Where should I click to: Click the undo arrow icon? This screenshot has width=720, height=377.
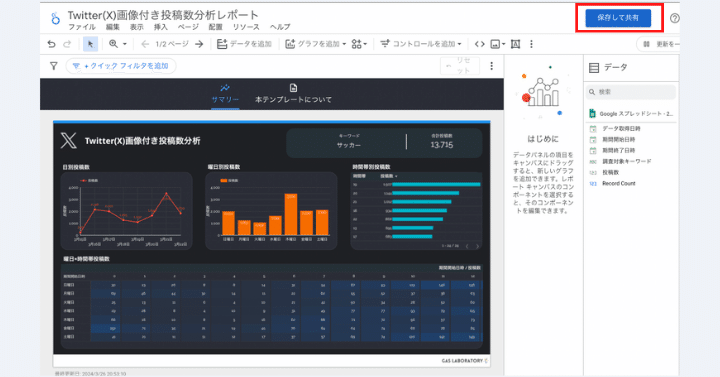51,44
